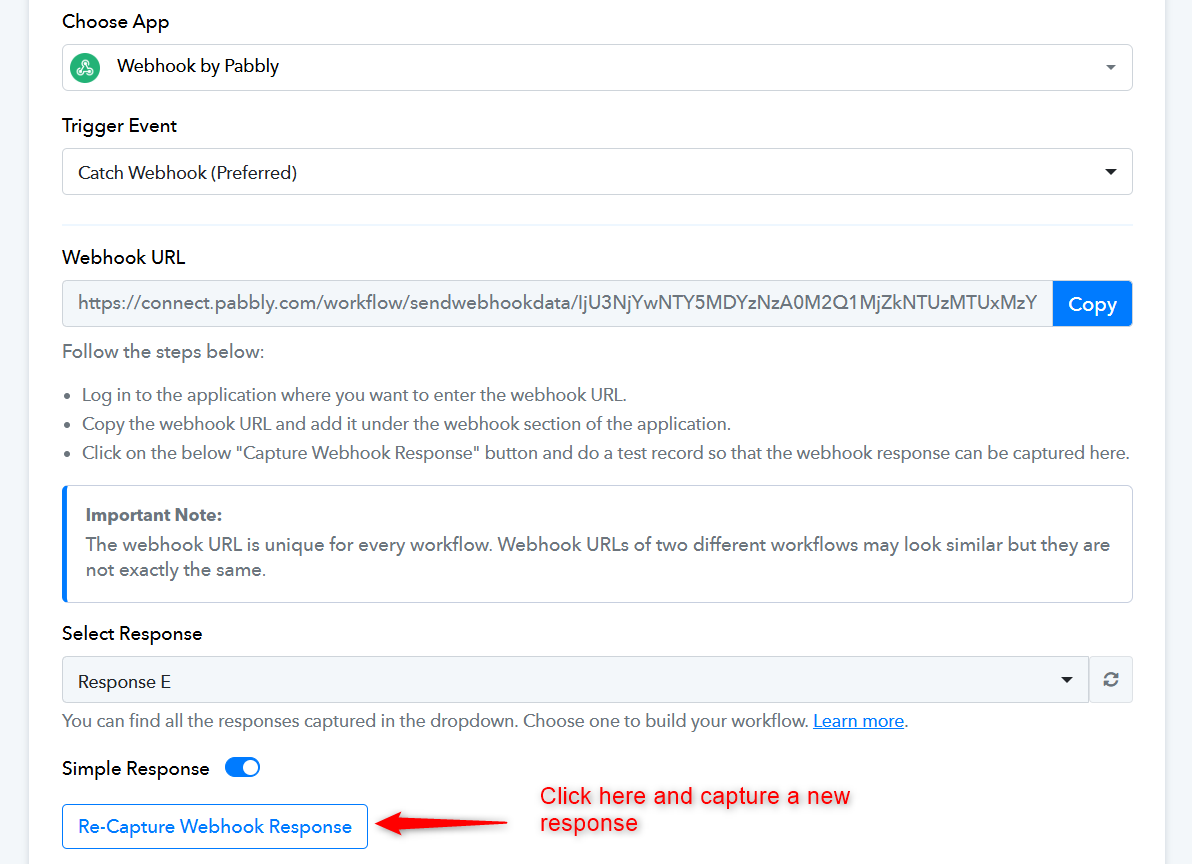Screen dimensions: 1192x864
Task: Click the Select Response heading
Action: [x=132, y=634]
